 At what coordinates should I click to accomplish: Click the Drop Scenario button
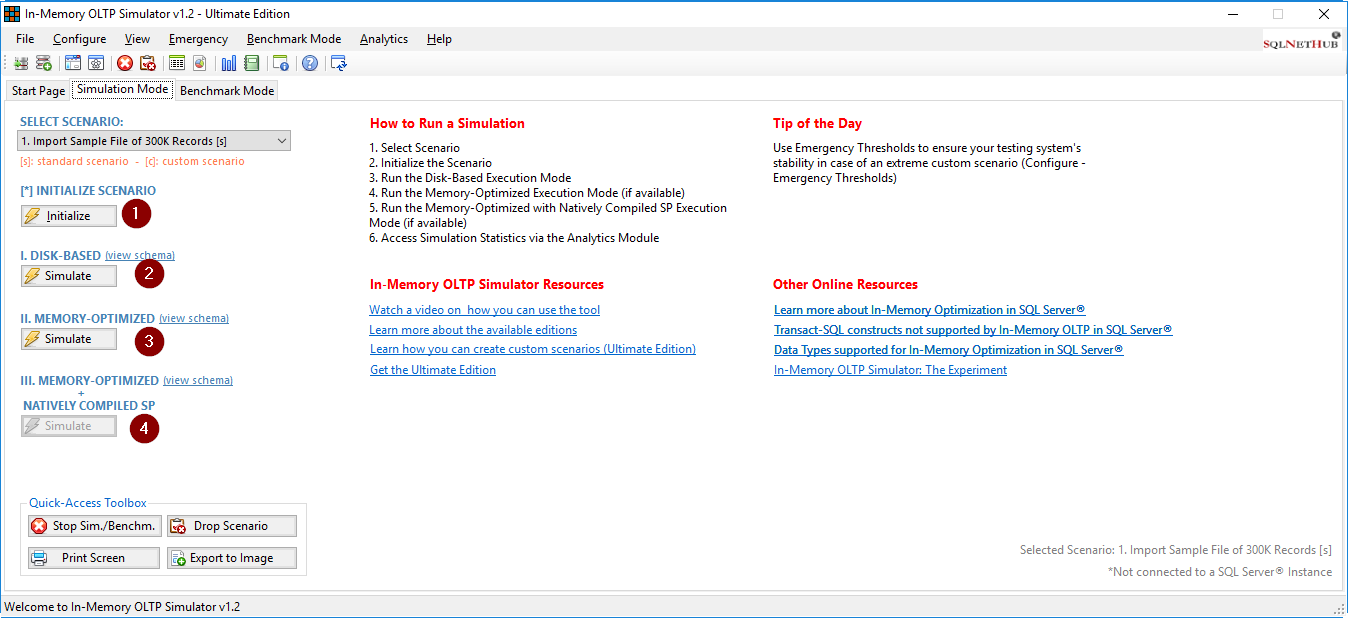tap(232, 526)
